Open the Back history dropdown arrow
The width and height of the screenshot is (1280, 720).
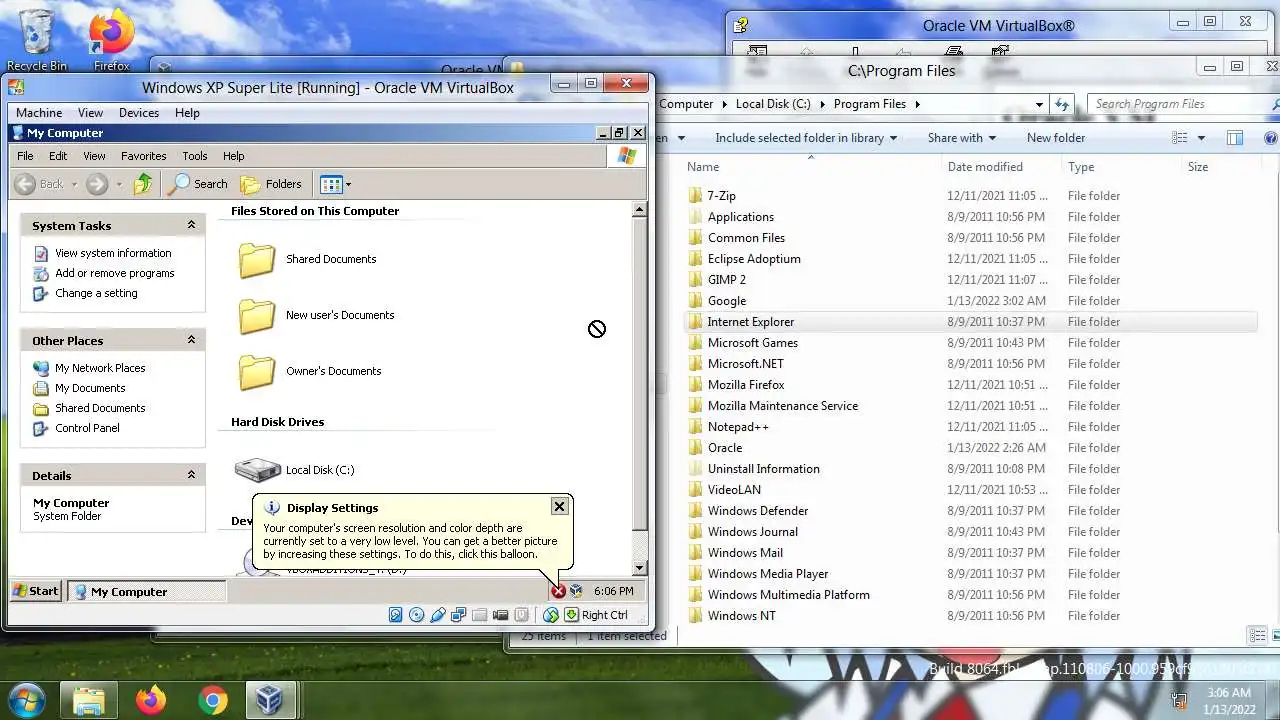[x=74, y=184]
